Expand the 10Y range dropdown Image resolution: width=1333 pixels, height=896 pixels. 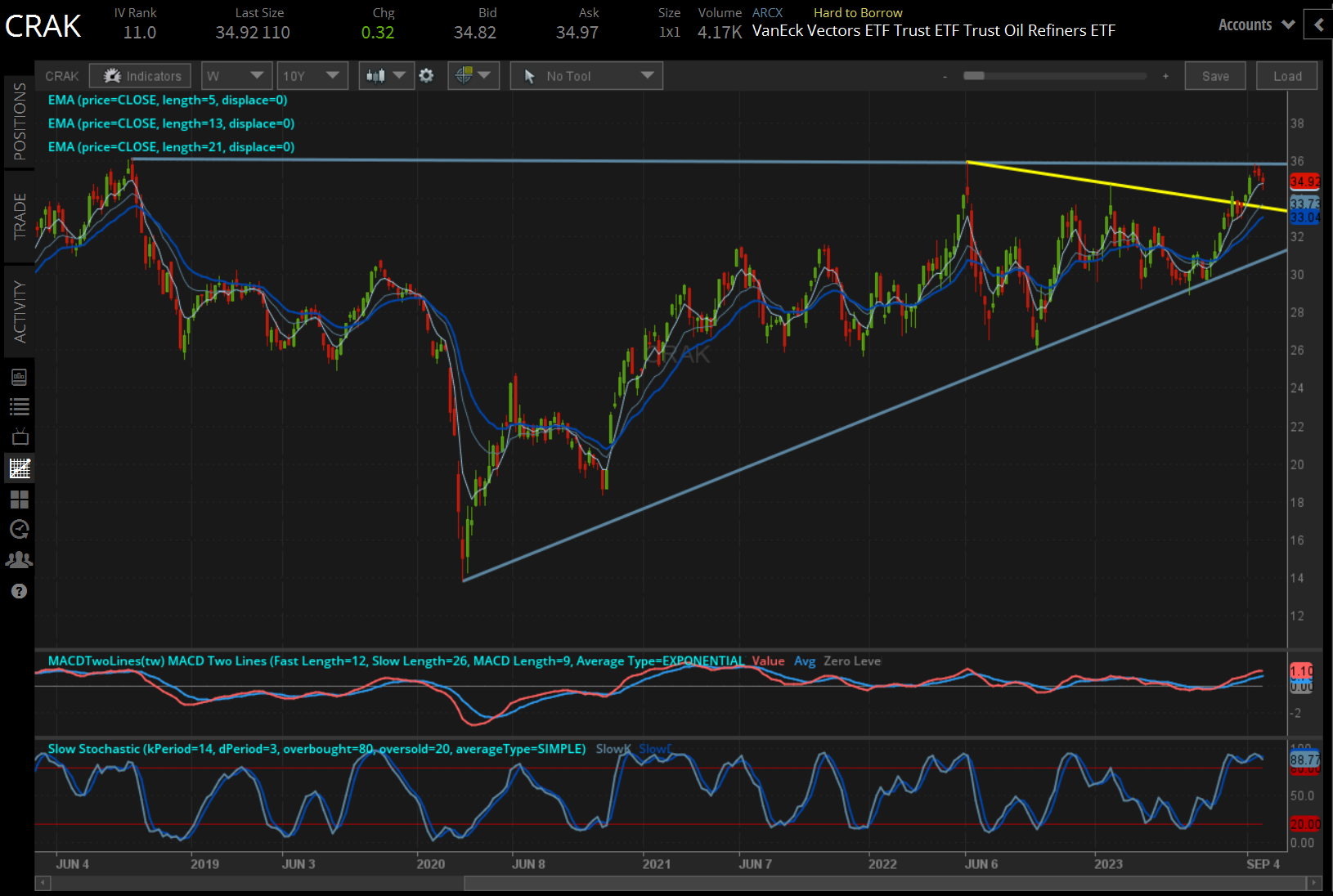pos(312,75)
